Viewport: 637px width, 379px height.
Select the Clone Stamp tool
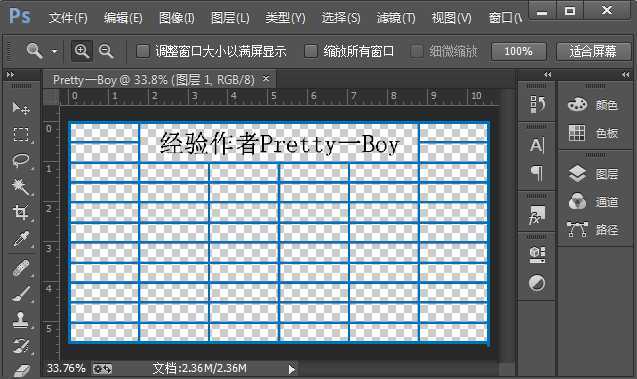click(21, 320)
